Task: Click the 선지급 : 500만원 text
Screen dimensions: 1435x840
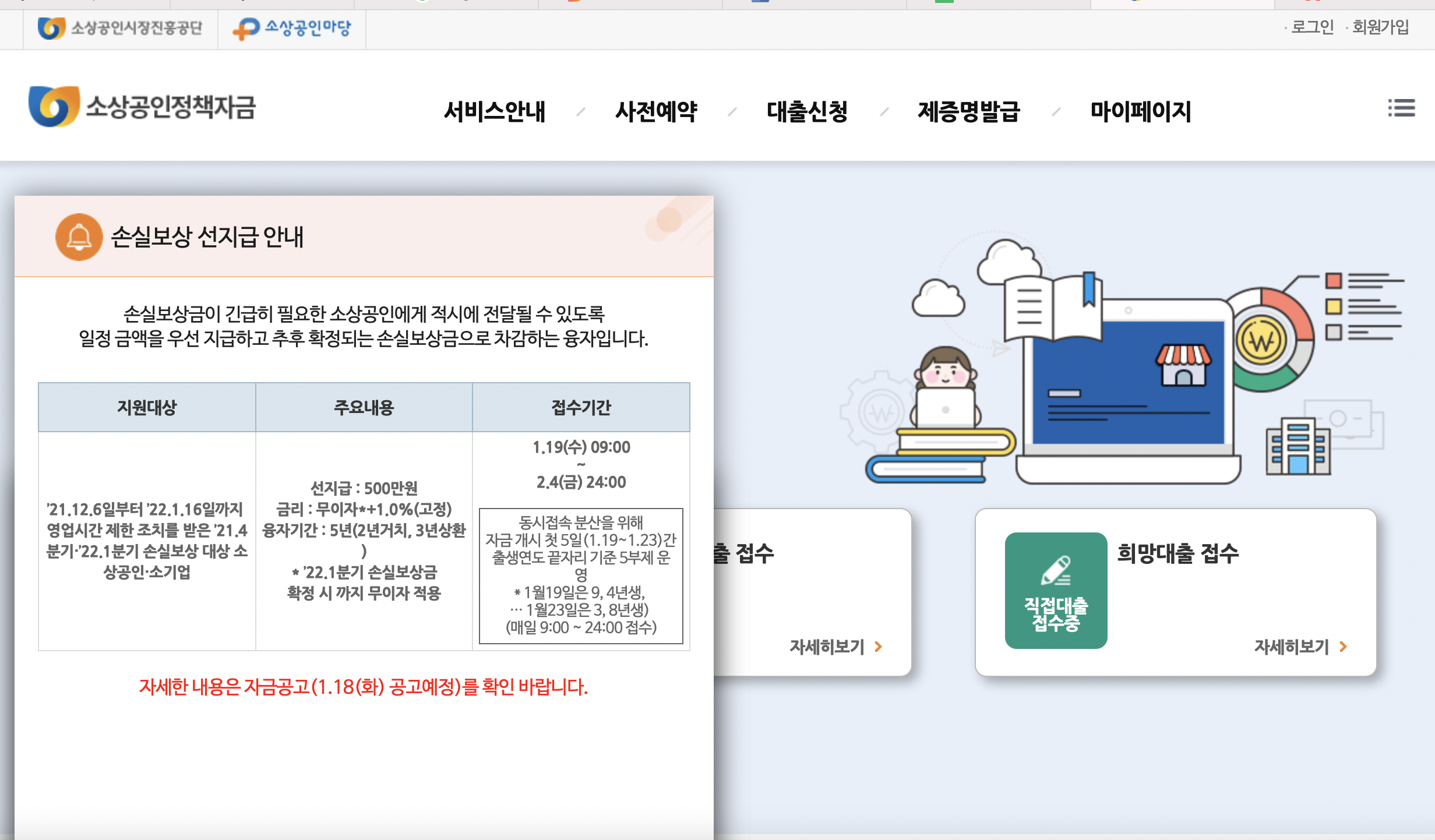Action: pyautogui.click(x=364, y=488)
